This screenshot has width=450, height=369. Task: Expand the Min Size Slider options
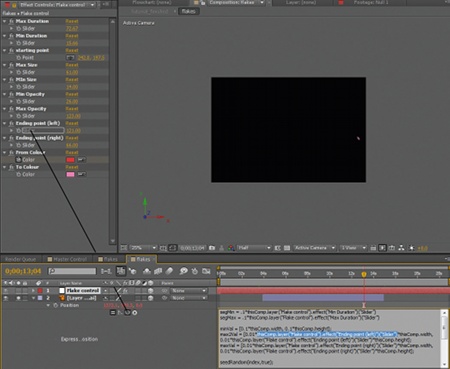click(12, 87)
